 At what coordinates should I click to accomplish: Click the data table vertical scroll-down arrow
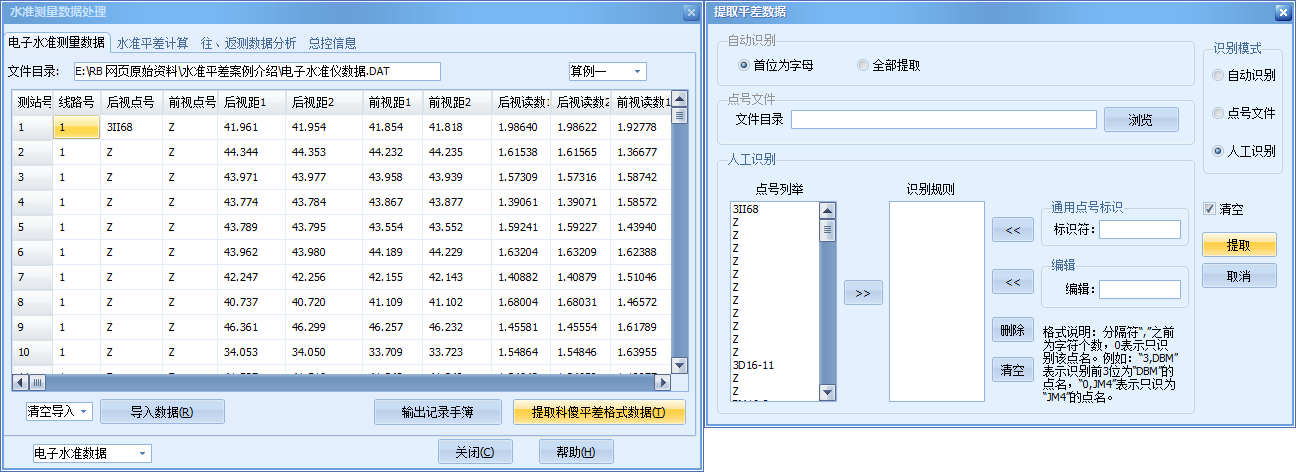tap(679, 366)
